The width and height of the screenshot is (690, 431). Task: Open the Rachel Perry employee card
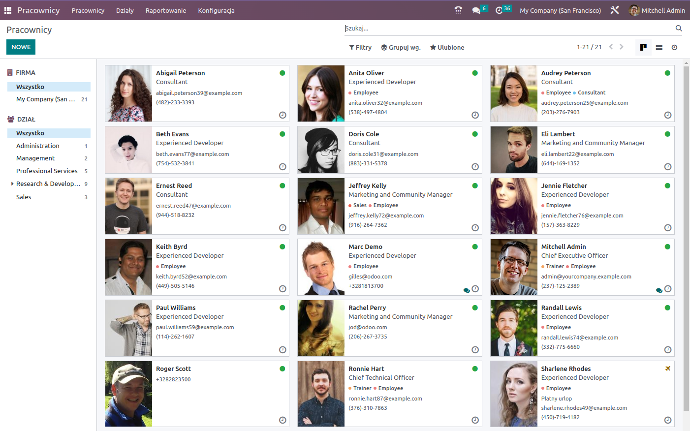[x=389, y=328]
